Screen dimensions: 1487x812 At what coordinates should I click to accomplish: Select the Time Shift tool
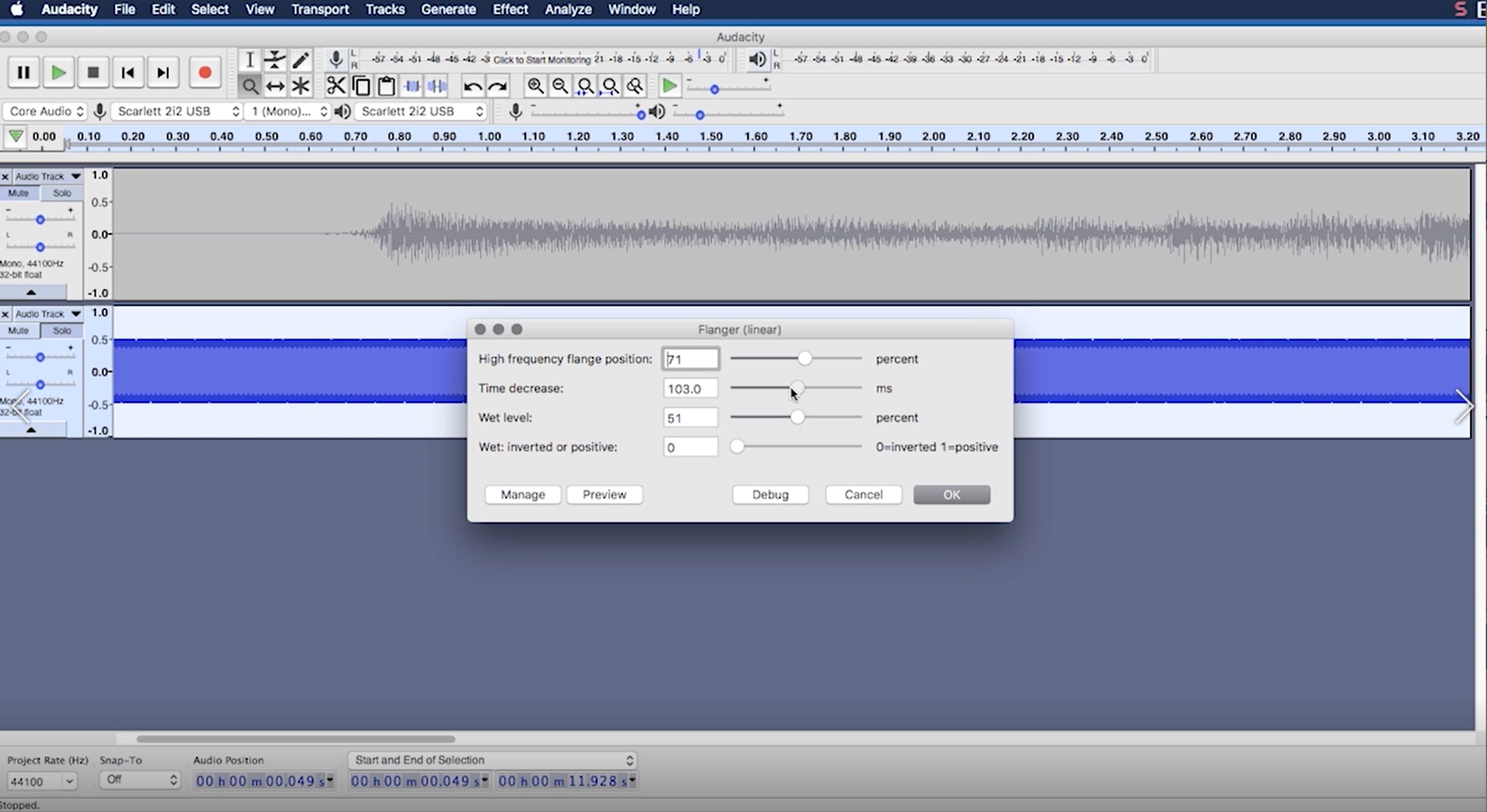[275, 86]
